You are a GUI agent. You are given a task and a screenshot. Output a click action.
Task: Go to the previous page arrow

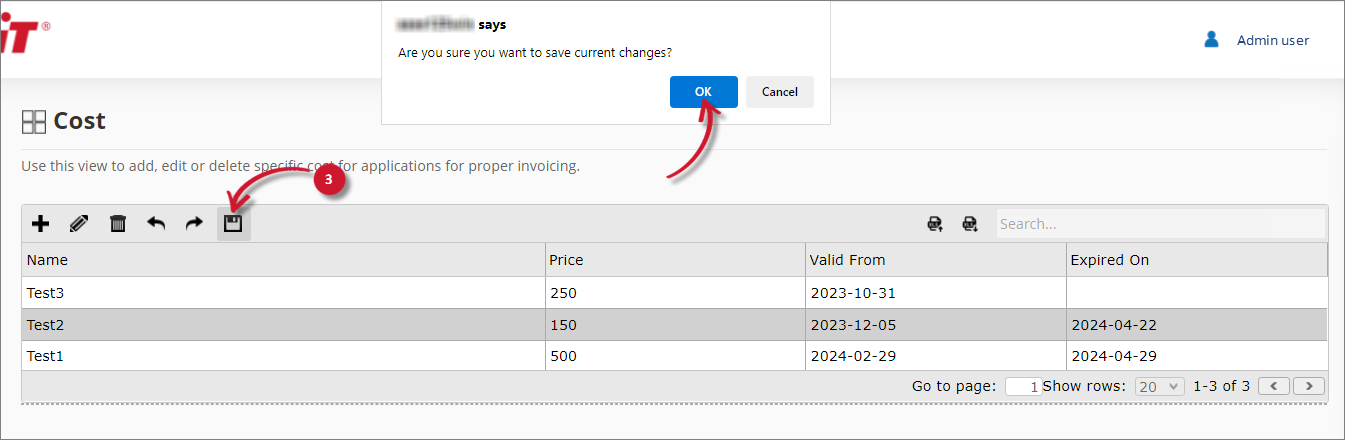[x=1274, y=386]
